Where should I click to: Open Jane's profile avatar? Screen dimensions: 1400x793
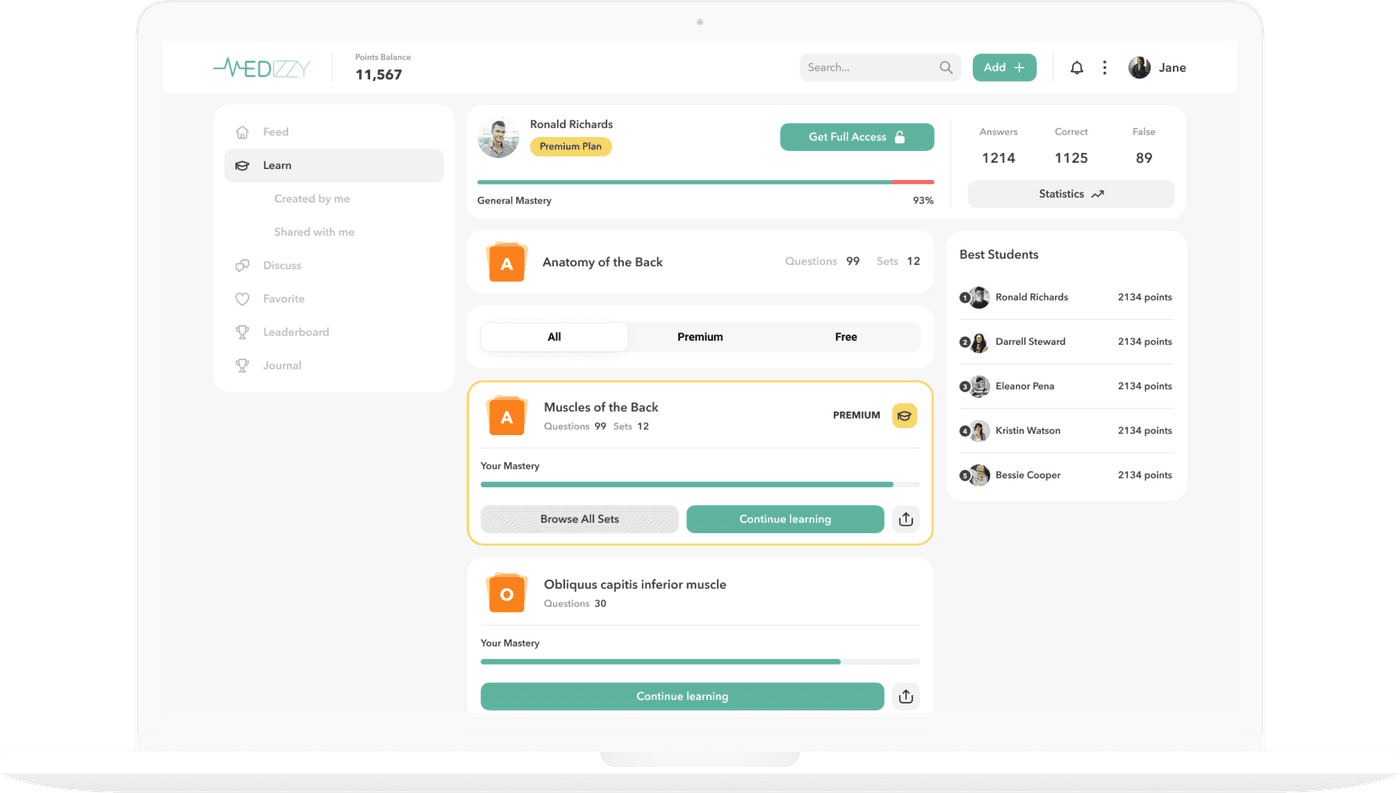1139,68
